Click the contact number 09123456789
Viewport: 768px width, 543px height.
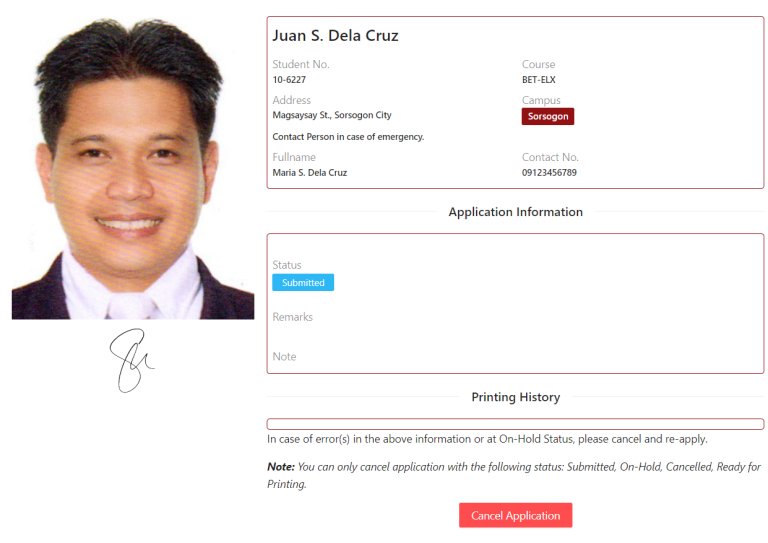tap(549, 172)
